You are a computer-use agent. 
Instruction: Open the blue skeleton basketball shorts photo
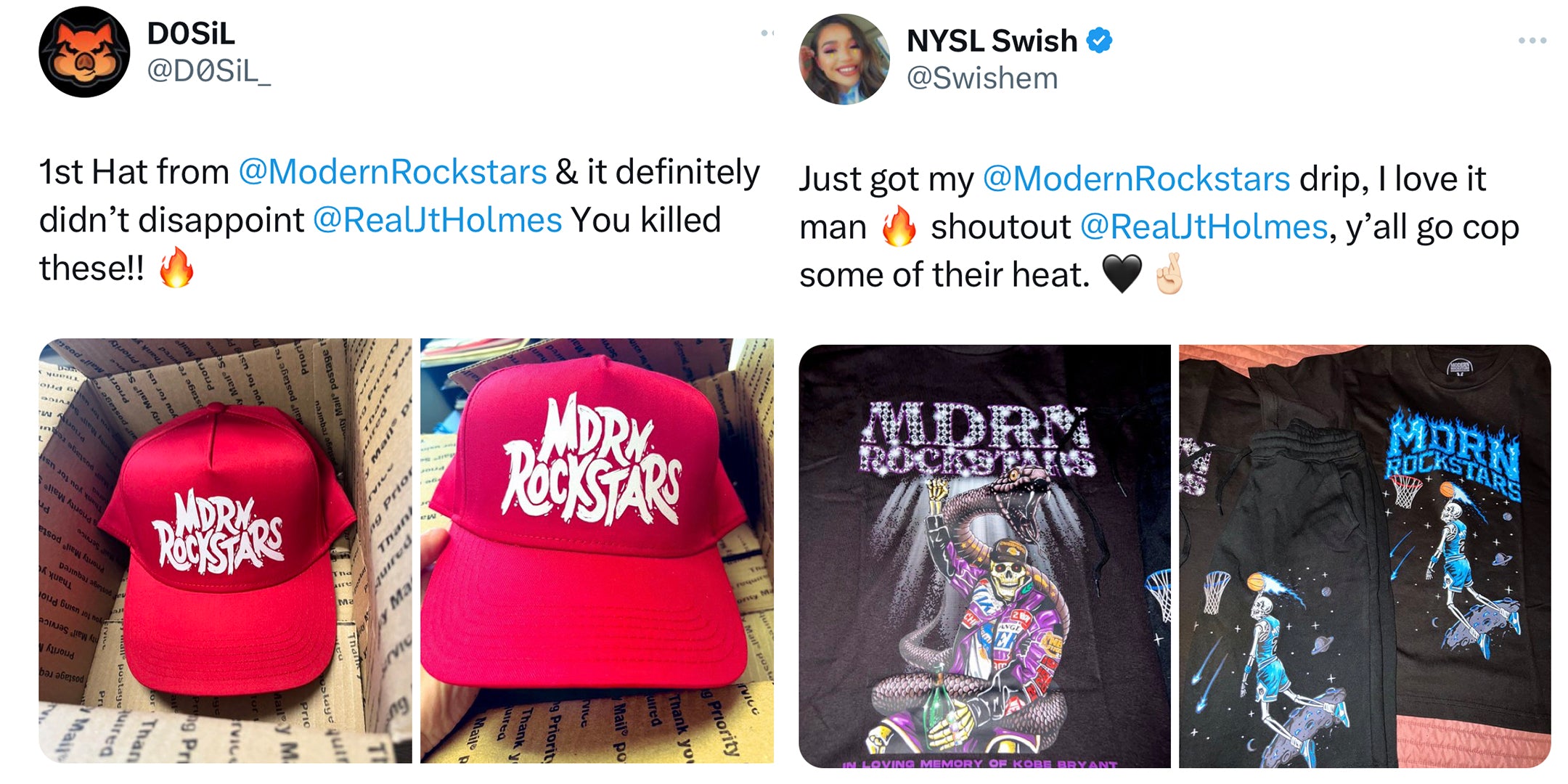(1365, 556)
